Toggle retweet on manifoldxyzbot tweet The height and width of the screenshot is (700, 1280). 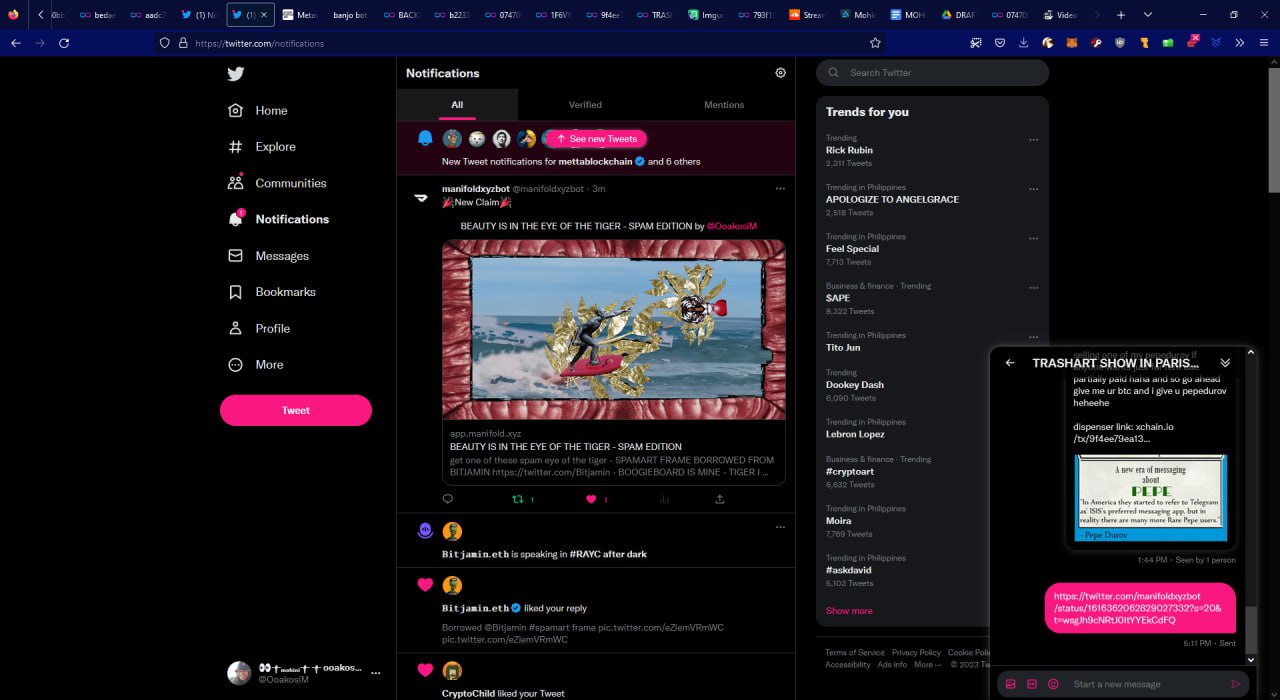coord(518,499)
